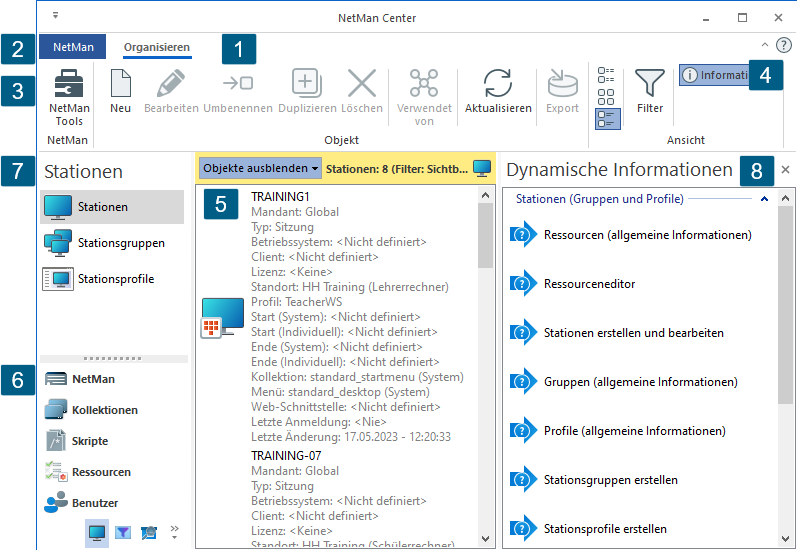The height and width of the screenshot is (550, 797).
Task: Open the NetMan tab
Action: [73, 47]
